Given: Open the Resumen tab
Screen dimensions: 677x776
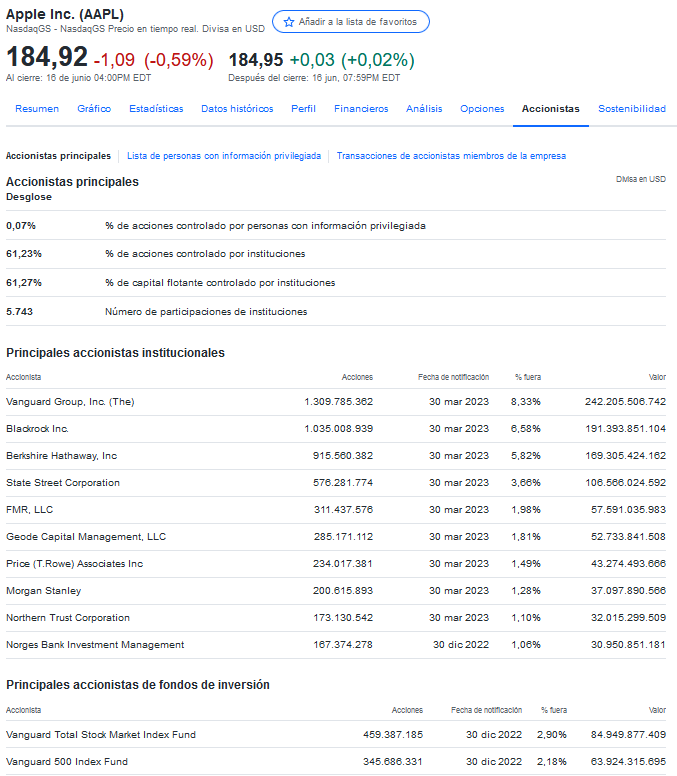Looking at the screenshot, I should click(37, 109).
